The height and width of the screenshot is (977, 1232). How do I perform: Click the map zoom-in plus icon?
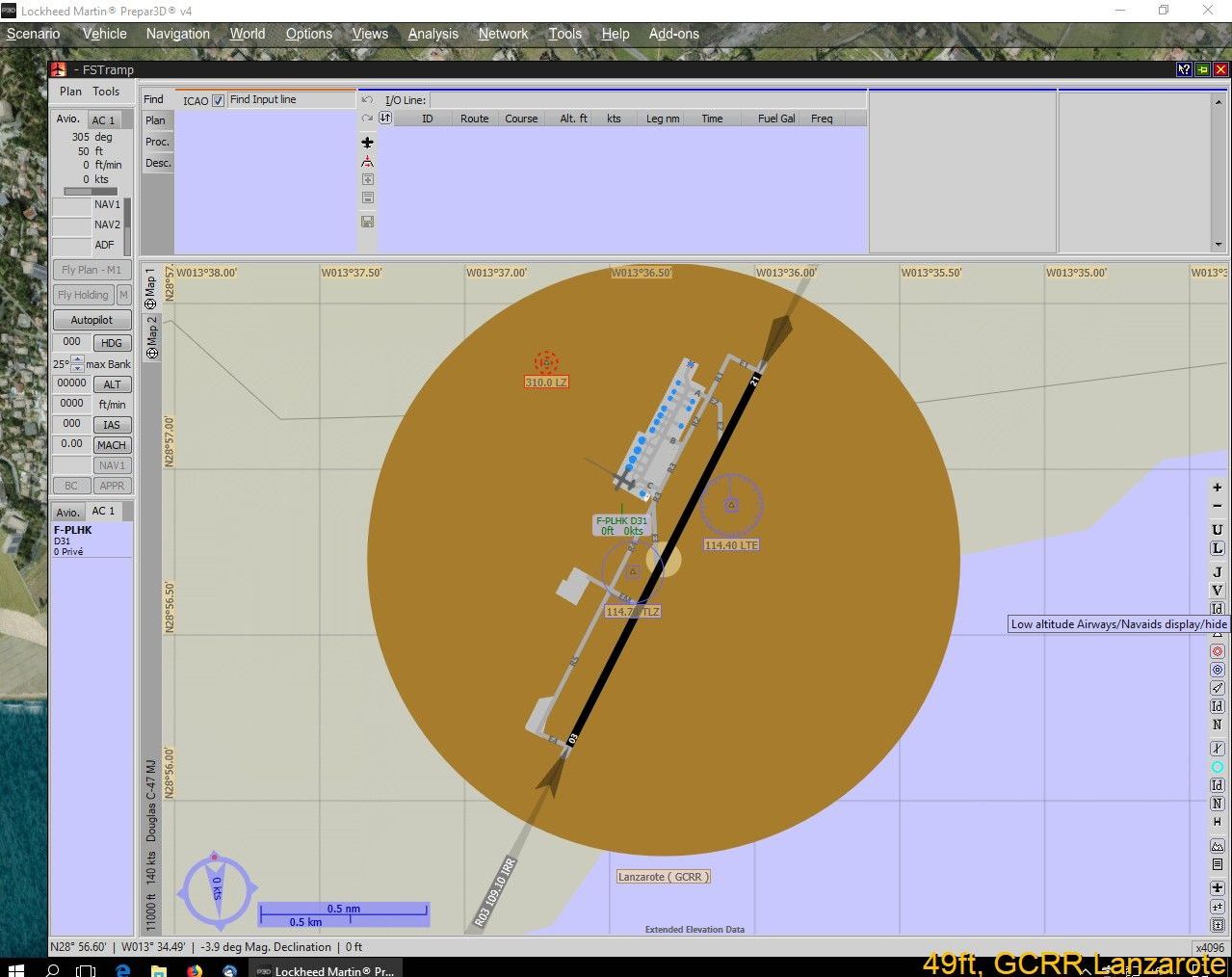(1218, 488)
